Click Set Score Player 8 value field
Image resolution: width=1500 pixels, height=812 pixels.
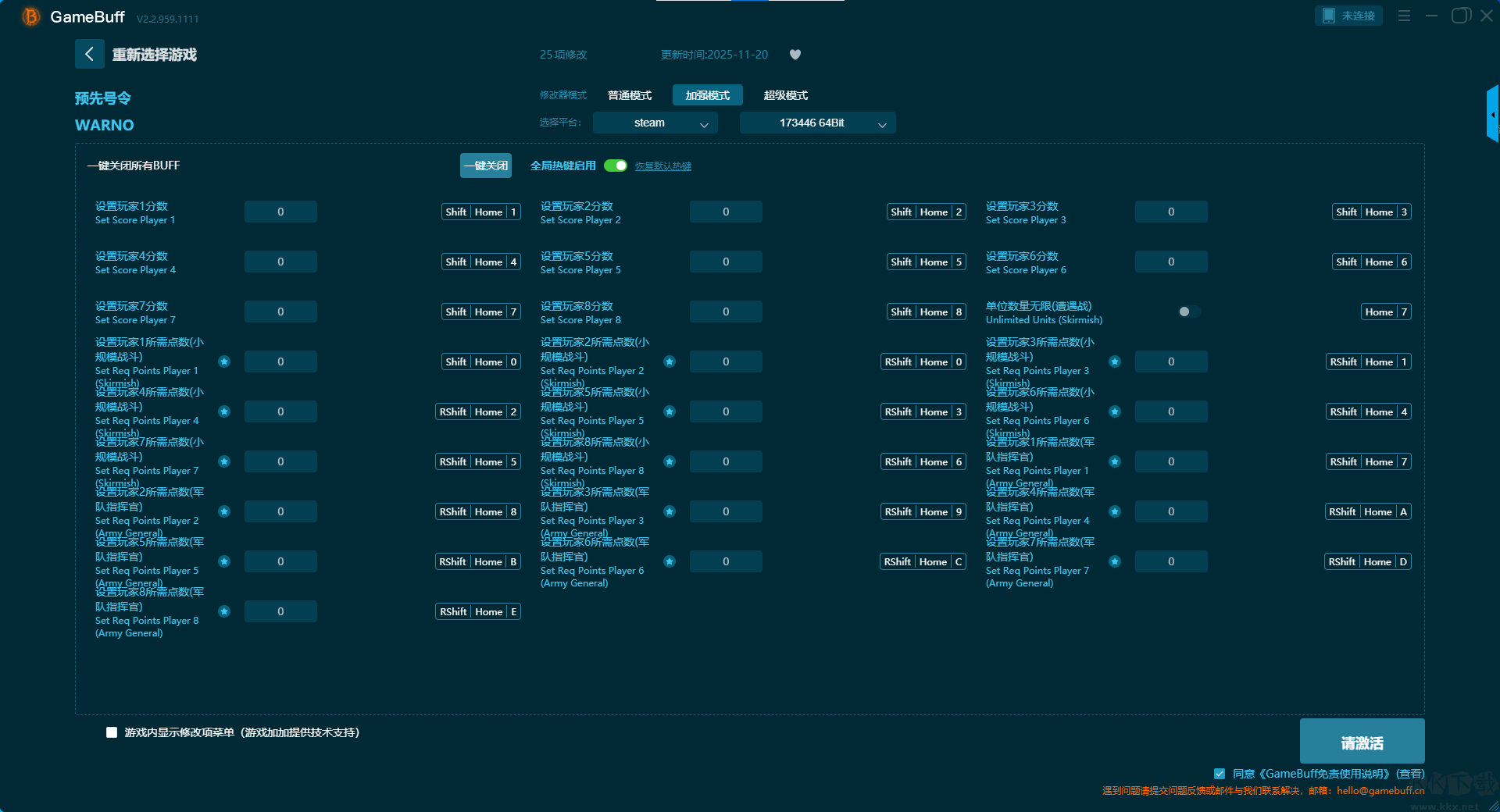(x=726, y=312)
